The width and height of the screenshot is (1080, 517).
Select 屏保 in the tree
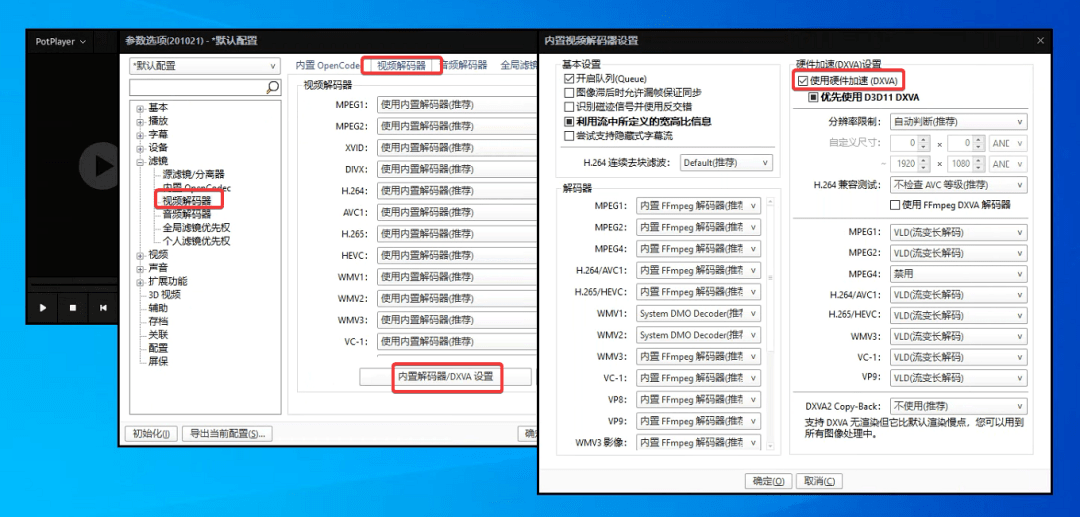click(x=158, y=361)
